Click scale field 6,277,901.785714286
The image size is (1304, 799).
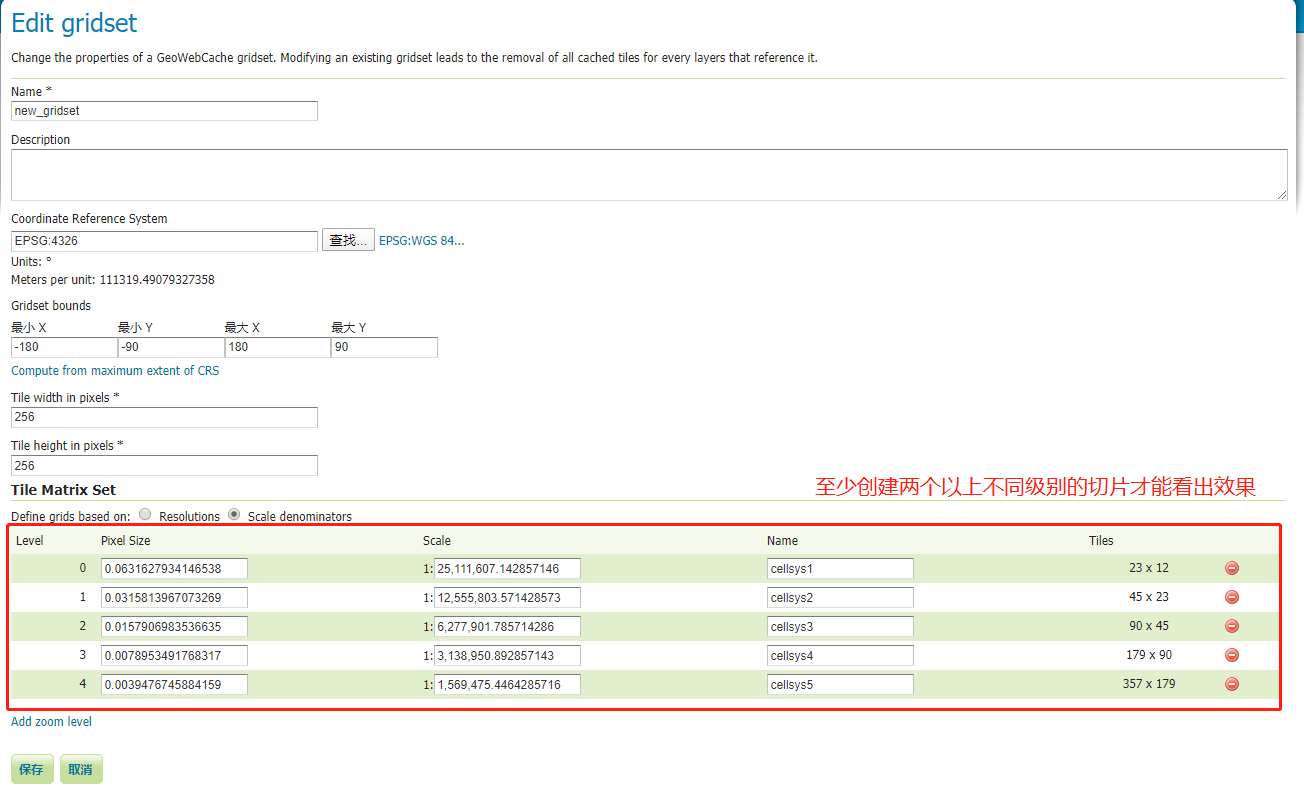coord(507,626)
